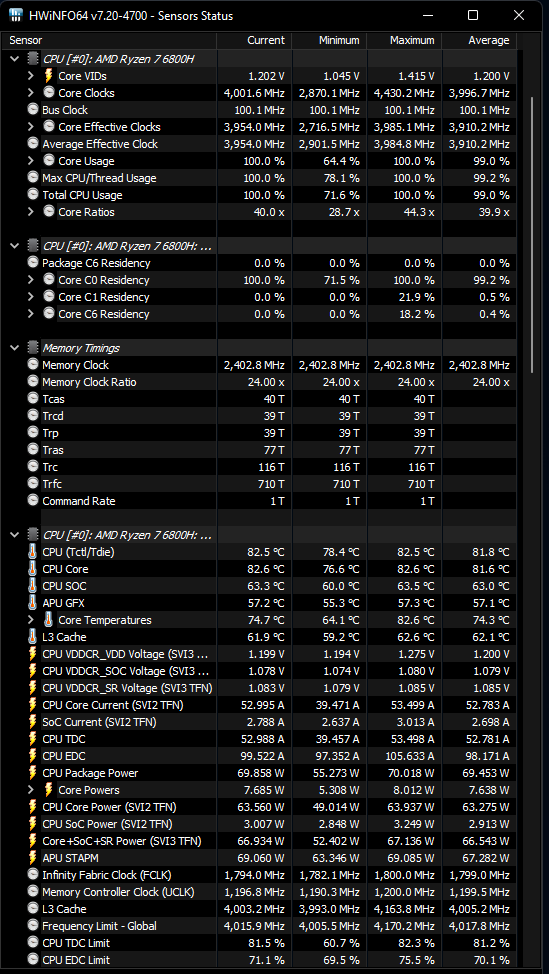Select the Memory Clock Ratio row
Viewport: 549px width, 974px height.
point(261,382)
